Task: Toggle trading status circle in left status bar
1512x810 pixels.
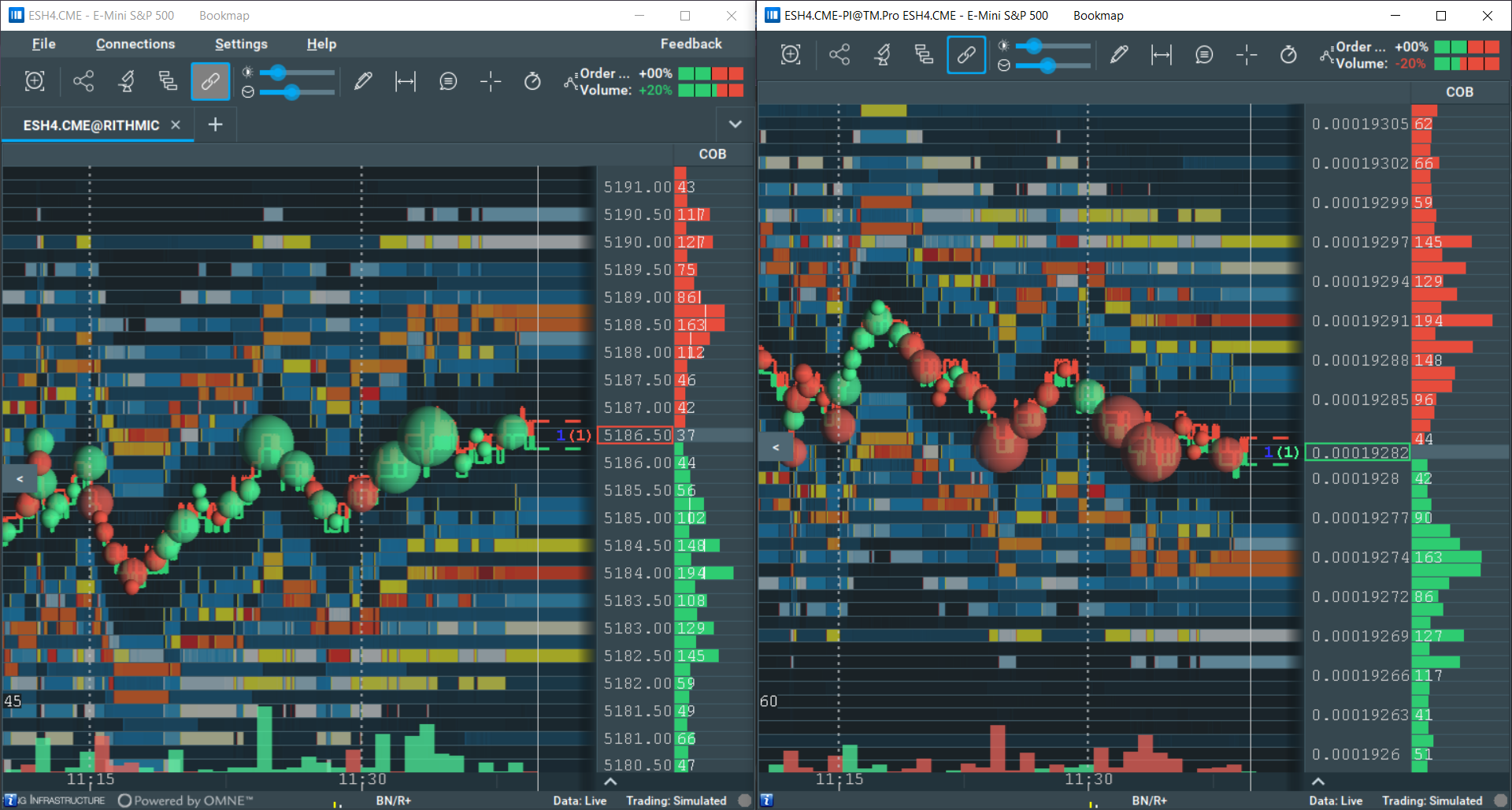Action: point(744,801)
